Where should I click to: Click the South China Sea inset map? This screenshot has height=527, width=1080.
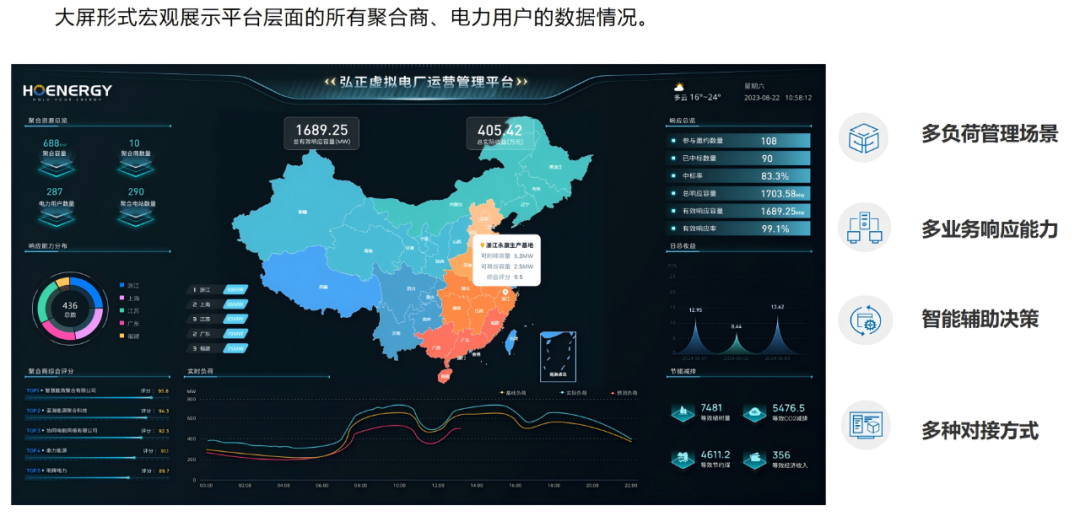click(556, 355)
